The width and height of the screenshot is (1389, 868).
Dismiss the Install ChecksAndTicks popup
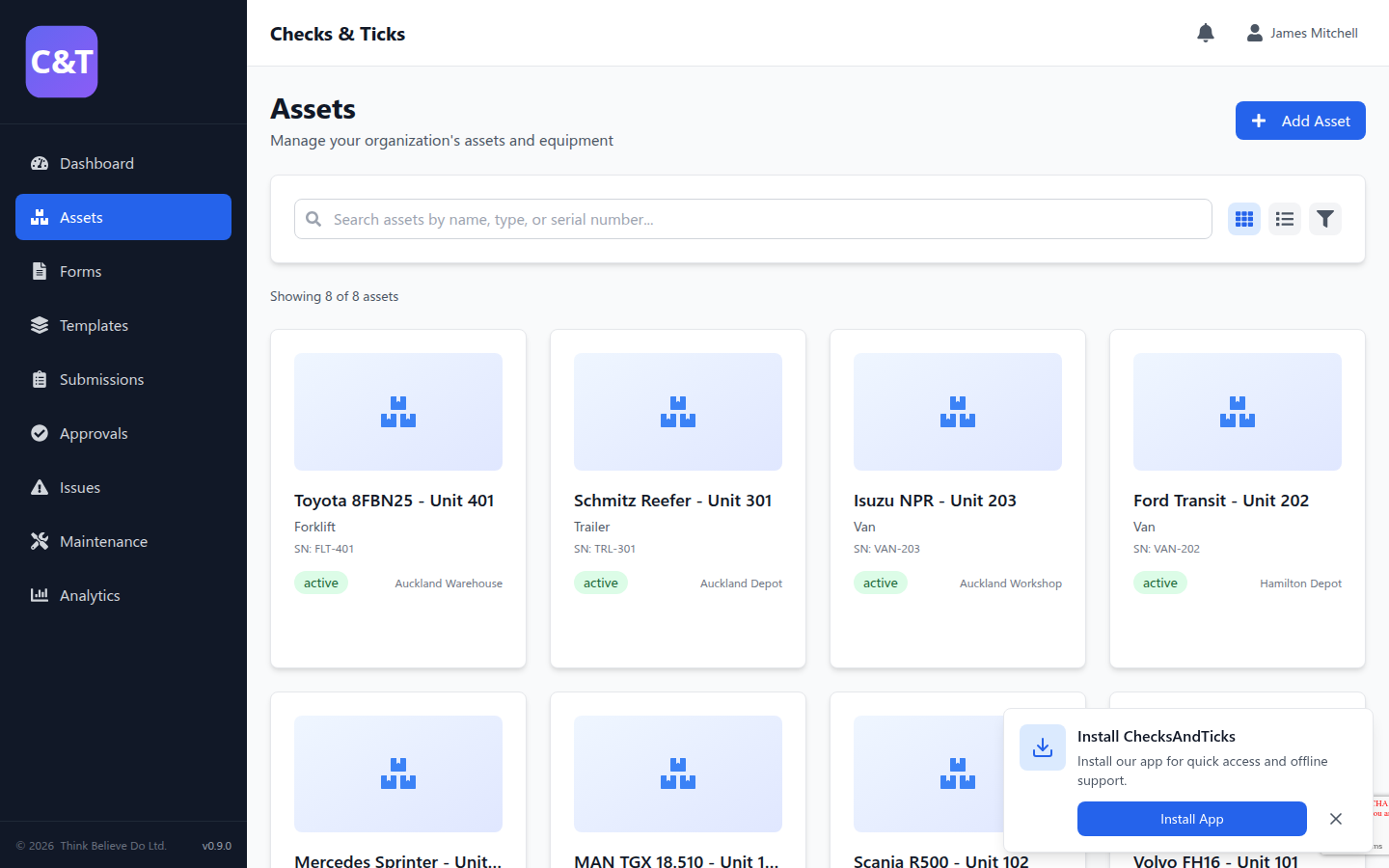pos(1335,819)
